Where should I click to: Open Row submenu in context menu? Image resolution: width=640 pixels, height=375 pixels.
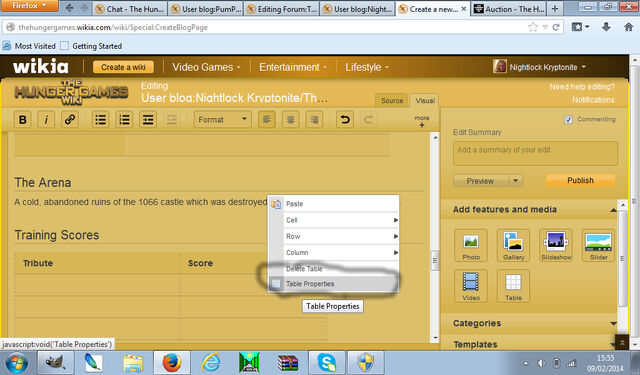click(x=333, y=236)
